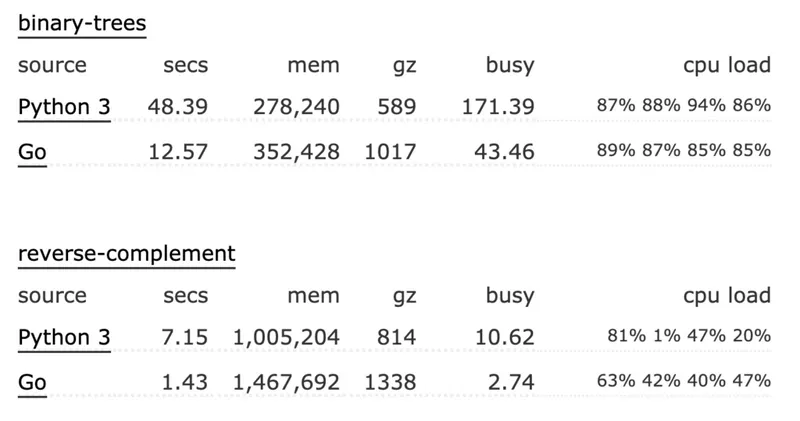Click the secs header in reverse-complement table
The height and width of the screenshot is (421, 800).
click(x=186, y=296)
